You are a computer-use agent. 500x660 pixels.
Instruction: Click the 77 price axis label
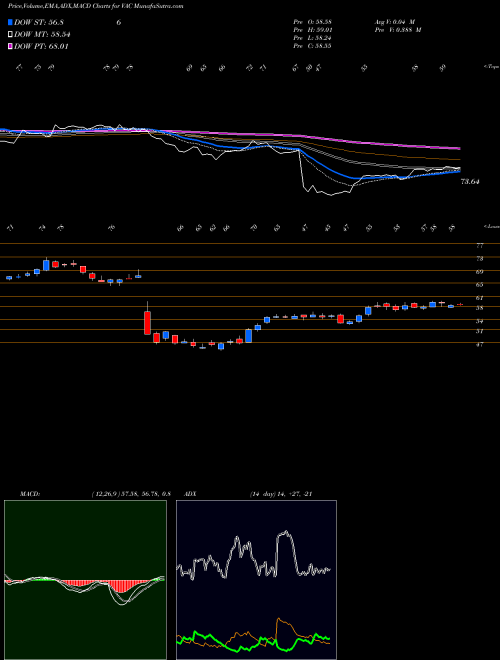[x=480, y=245]
